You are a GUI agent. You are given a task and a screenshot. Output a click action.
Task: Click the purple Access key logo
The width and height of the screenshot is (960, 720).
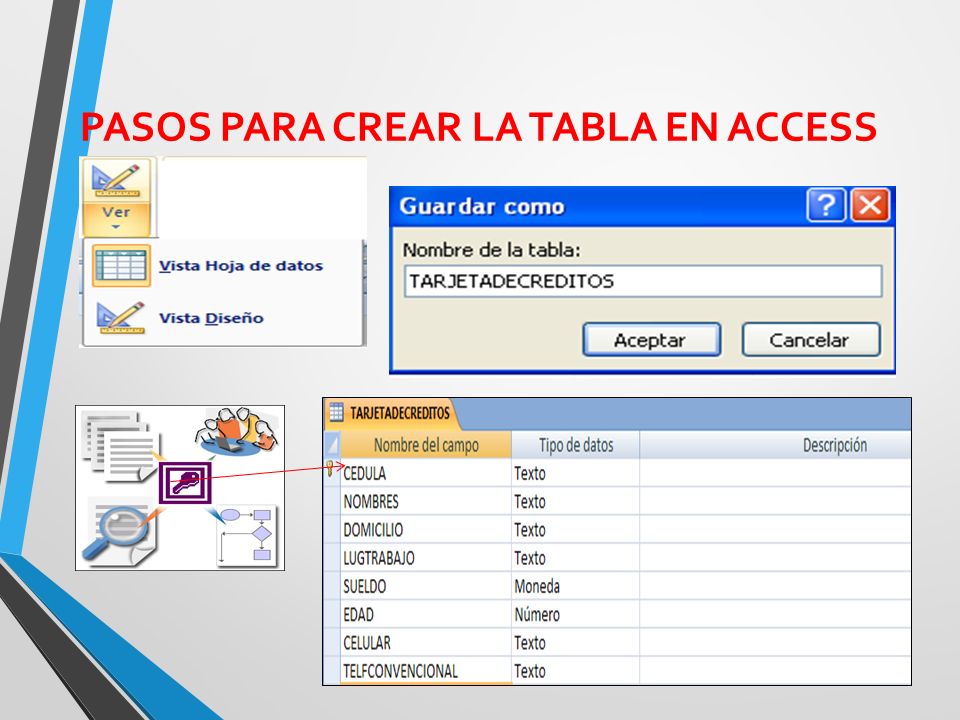tap(186, 482)
